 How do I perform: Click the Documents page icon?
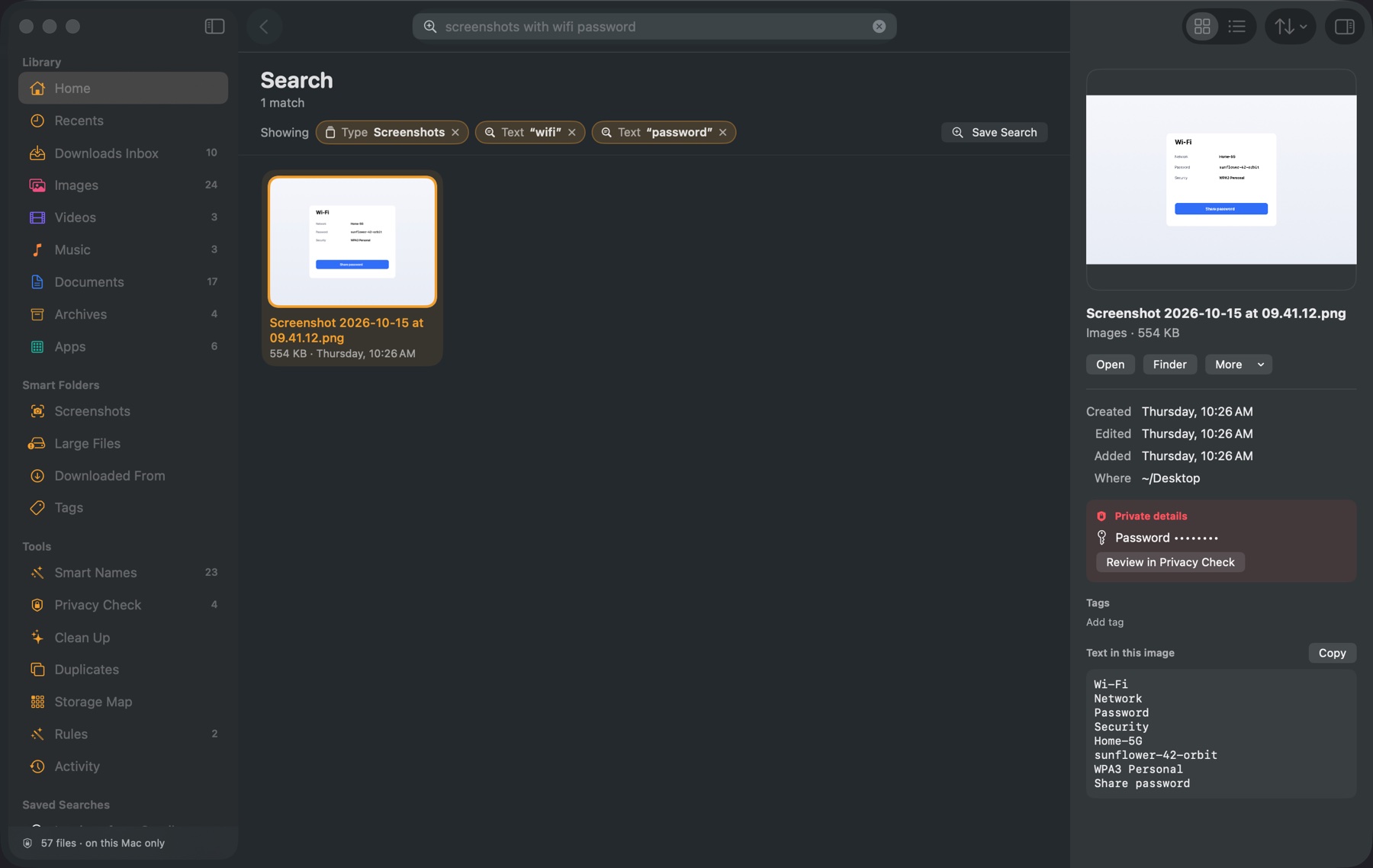[37, 282]
